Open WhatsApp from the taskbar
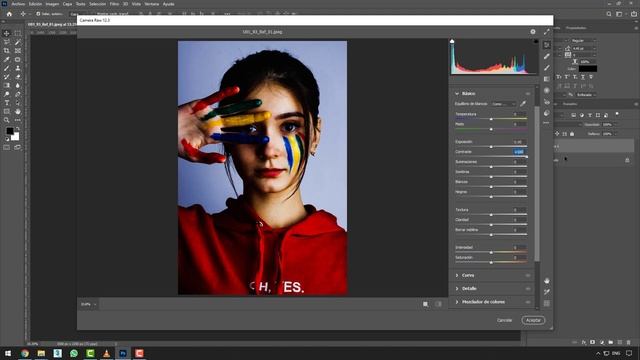The image size is (640, 360). [x=74, y=353]
